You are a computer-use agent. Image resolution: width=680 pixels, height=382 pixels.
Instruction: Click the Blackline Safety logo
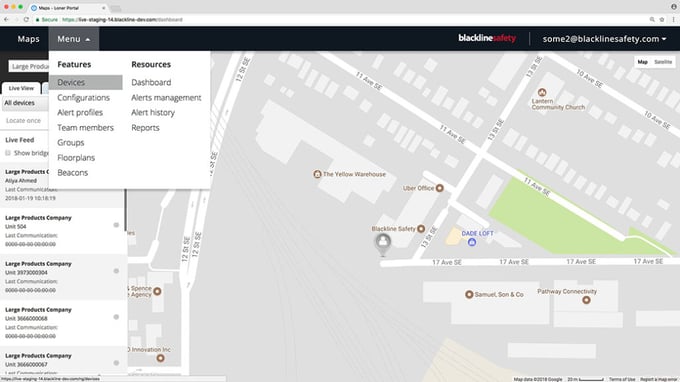(487, 38)
